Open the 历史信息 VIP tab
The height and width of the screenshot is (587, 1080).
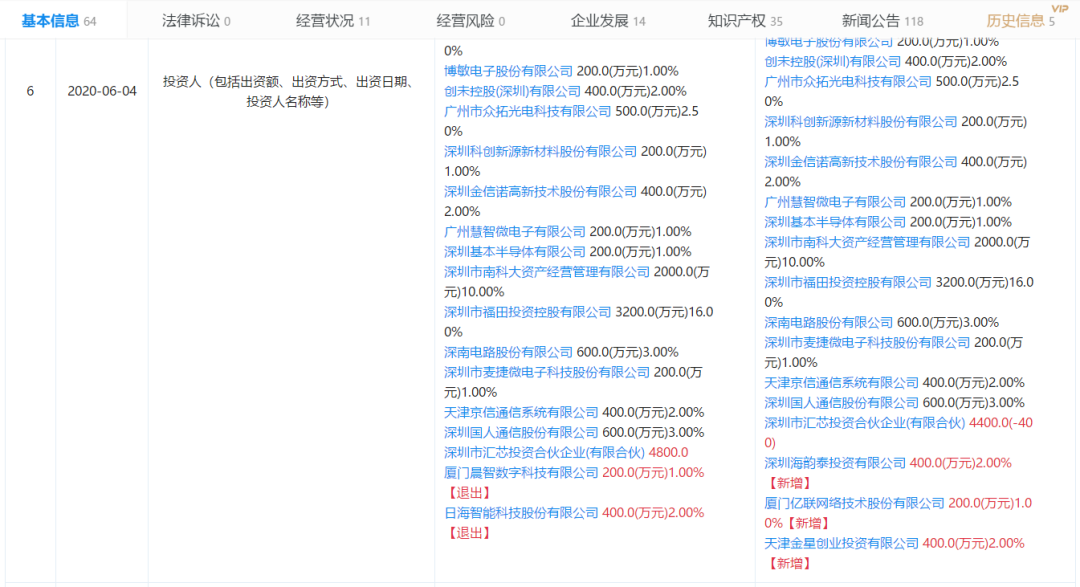pyautogui.click(x=1021, y=21)
